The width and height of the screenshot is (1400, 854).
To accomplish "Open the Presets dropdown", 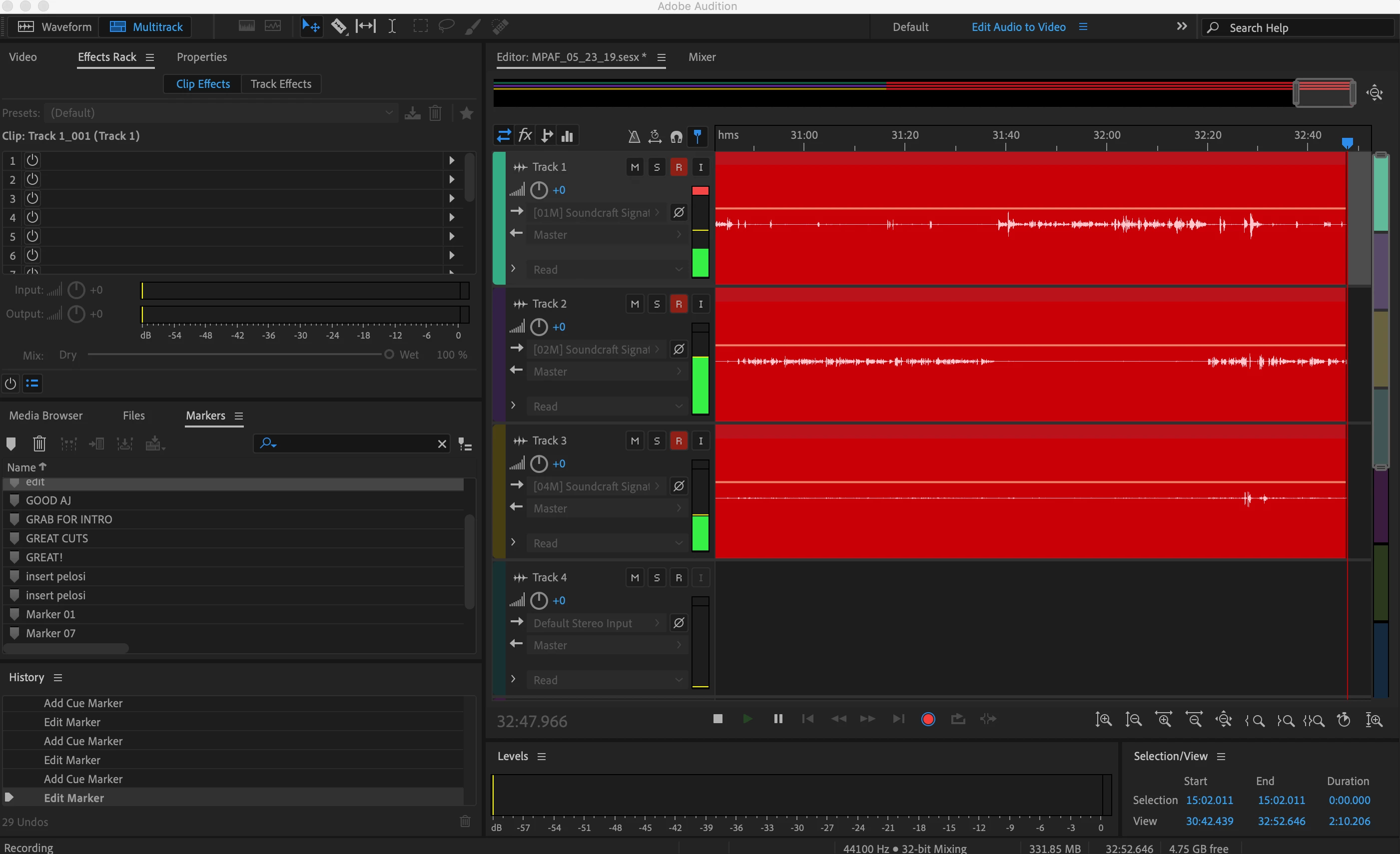I will pos(220,113).
